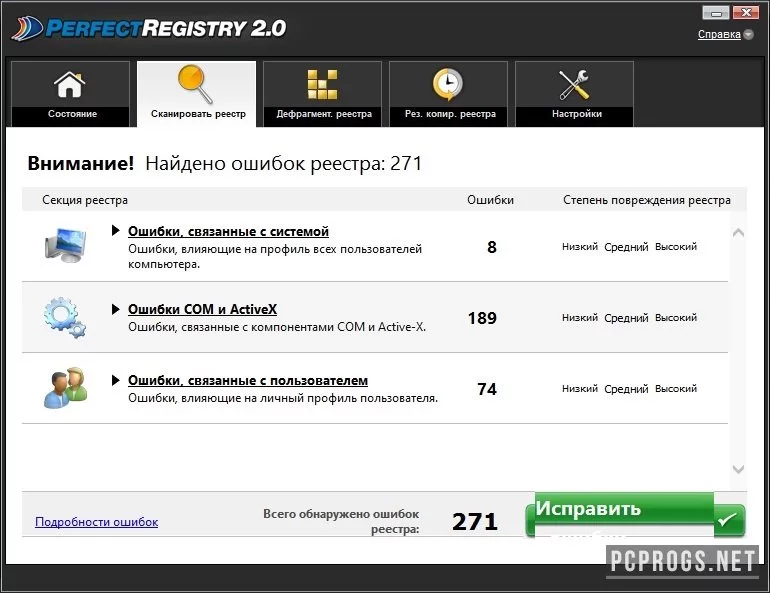The height and width of the screenshot is (593, 770).
Task: Open Ошибки, связанные с системой link
Action: [228, 231]
